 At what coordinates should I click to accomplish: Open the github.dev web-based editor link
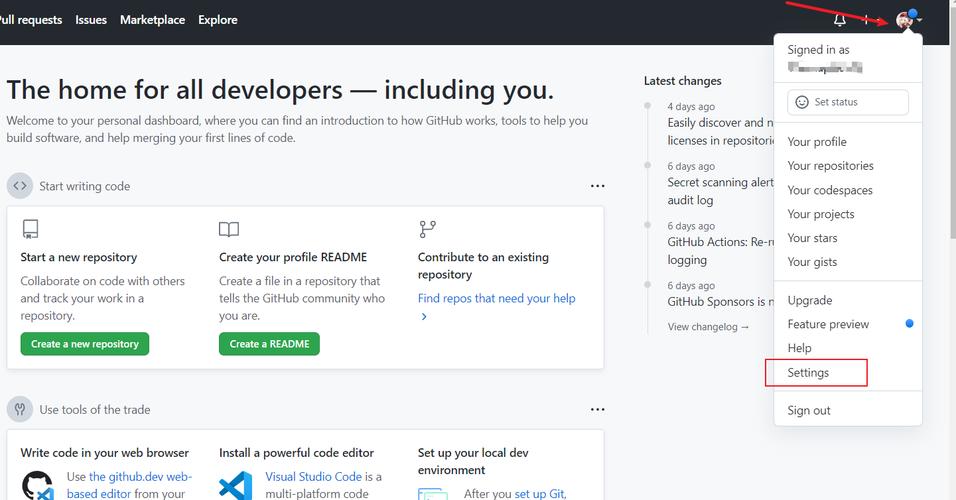pyautogui.click(x=129, y=485)
